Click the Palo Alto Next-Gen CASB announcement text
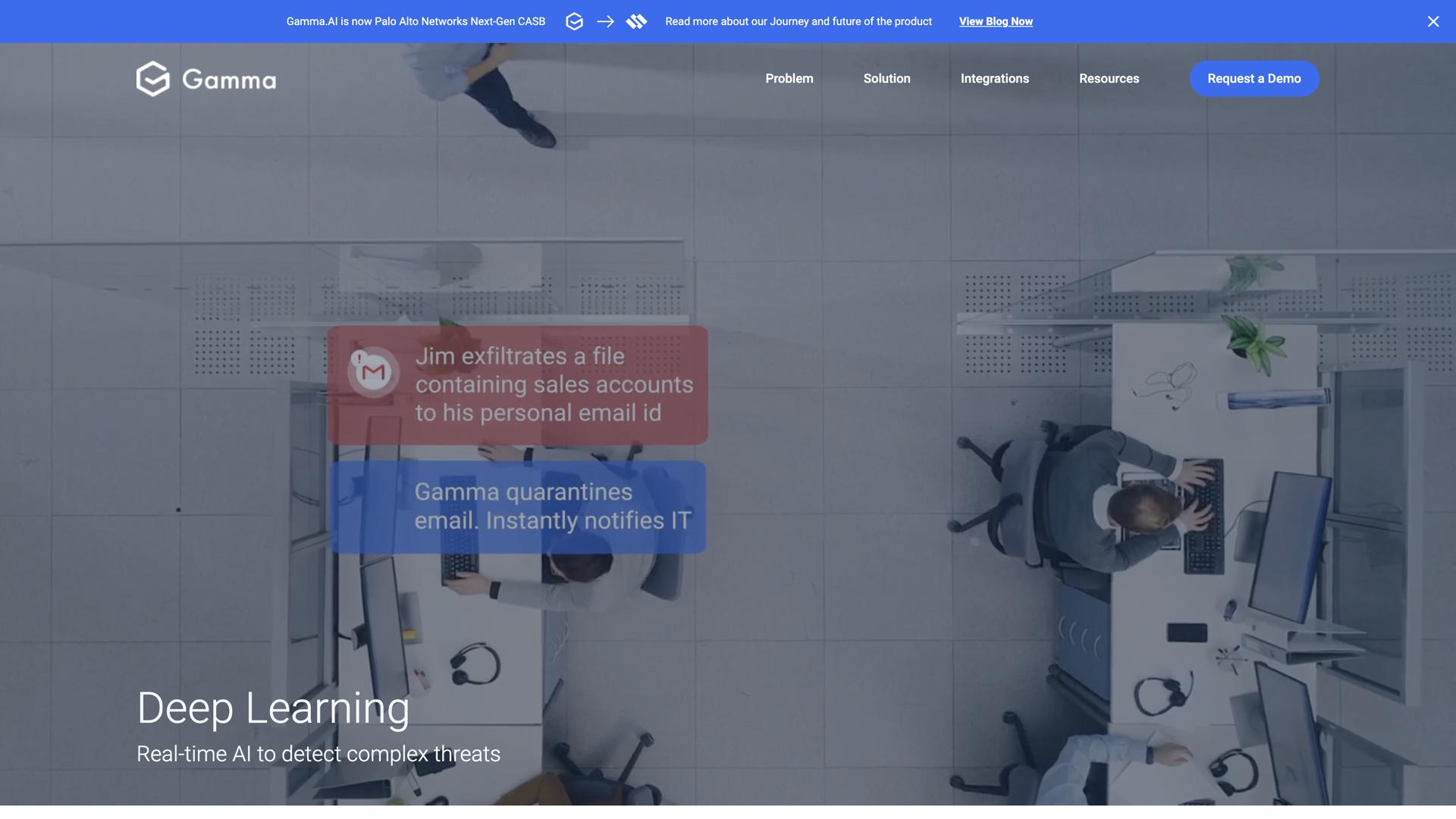1456x819 pixels. coord(416,21)
